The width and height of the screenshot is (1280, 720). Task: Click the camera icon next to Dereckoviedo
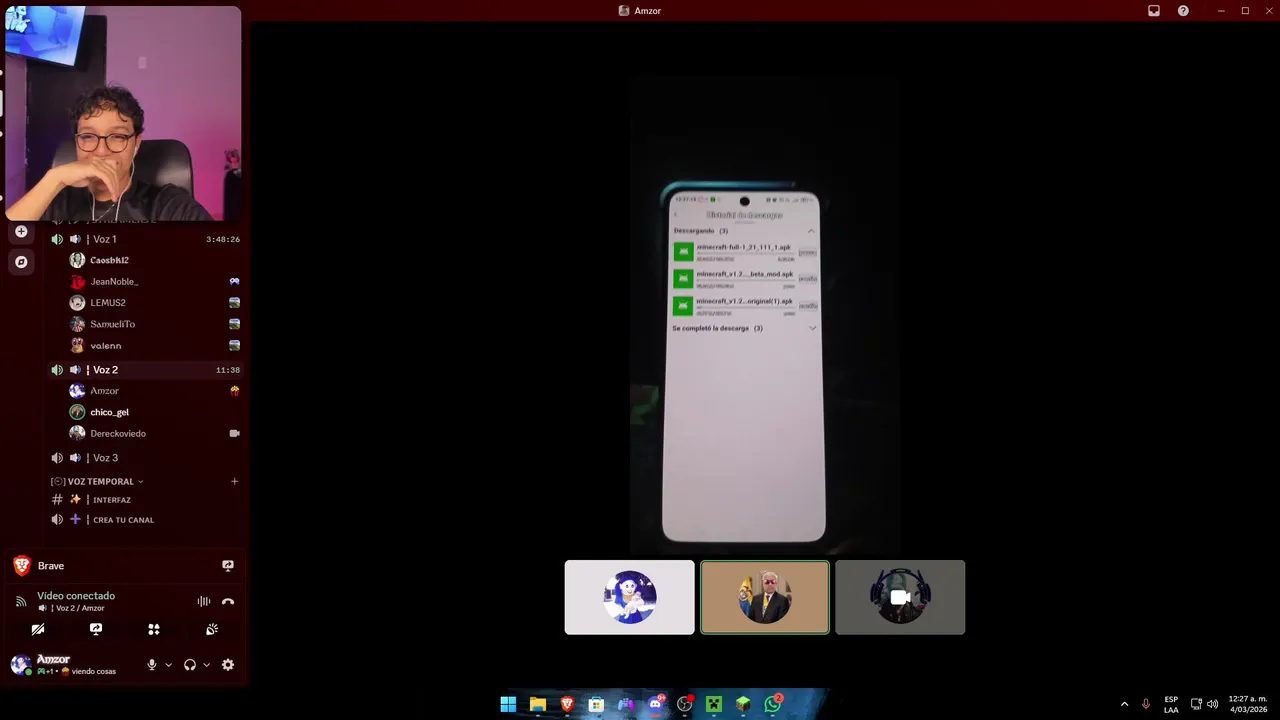pyautogui.click(x=234, y=434)
